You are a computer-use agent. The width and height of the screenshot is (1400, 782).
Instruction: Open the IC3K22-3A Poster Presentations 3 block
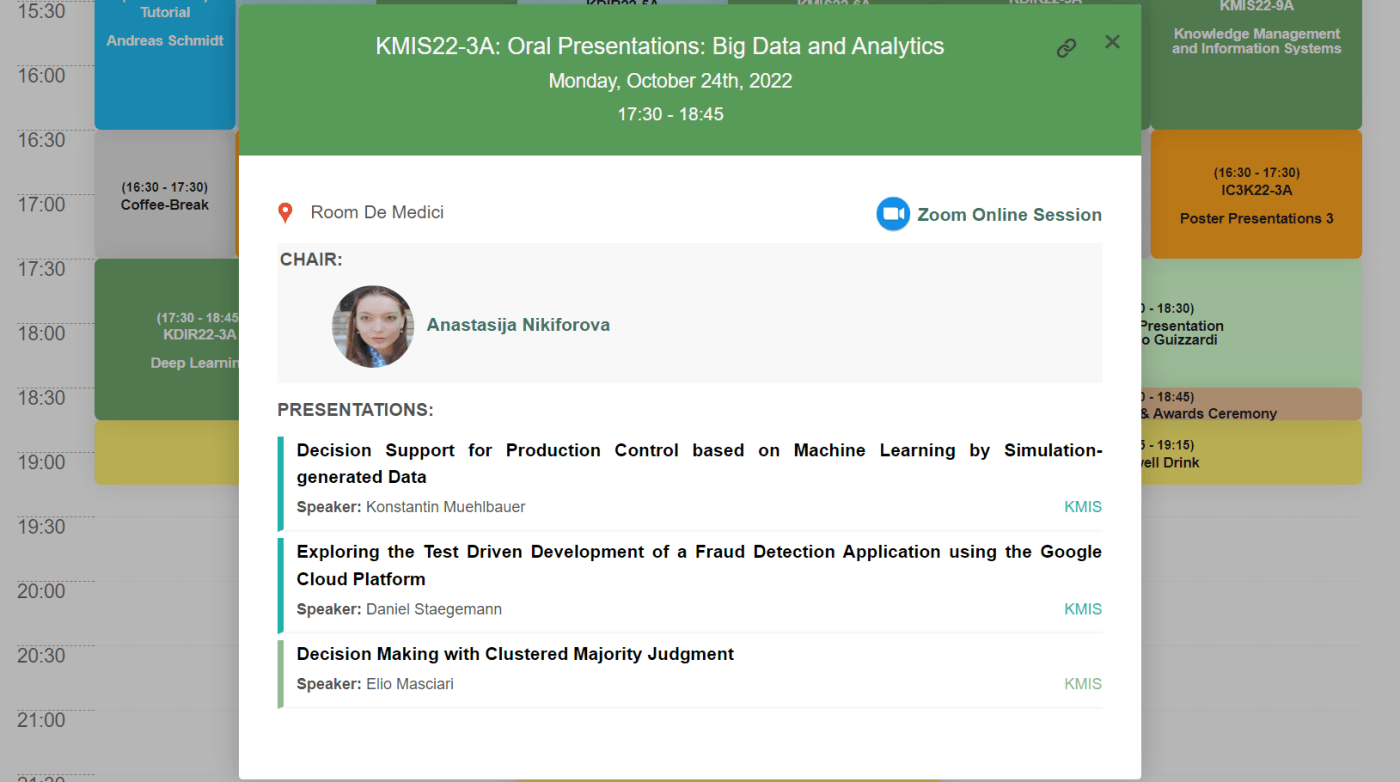(1256, 196)
